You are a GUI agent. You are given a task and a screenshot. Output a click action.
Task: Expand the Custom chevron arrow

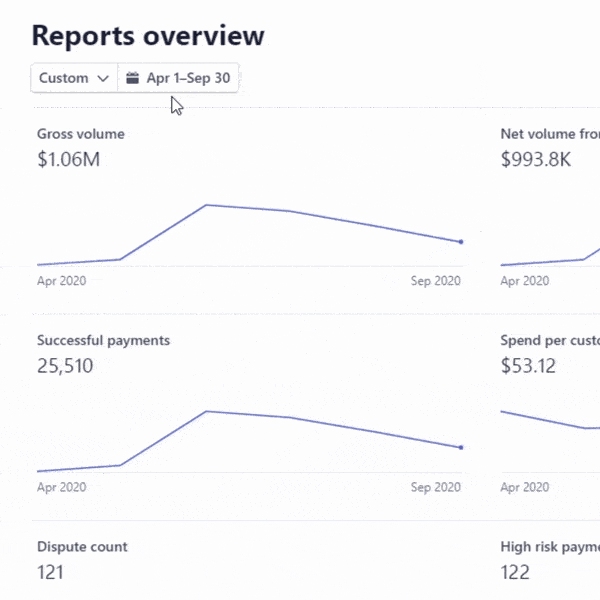103,78
